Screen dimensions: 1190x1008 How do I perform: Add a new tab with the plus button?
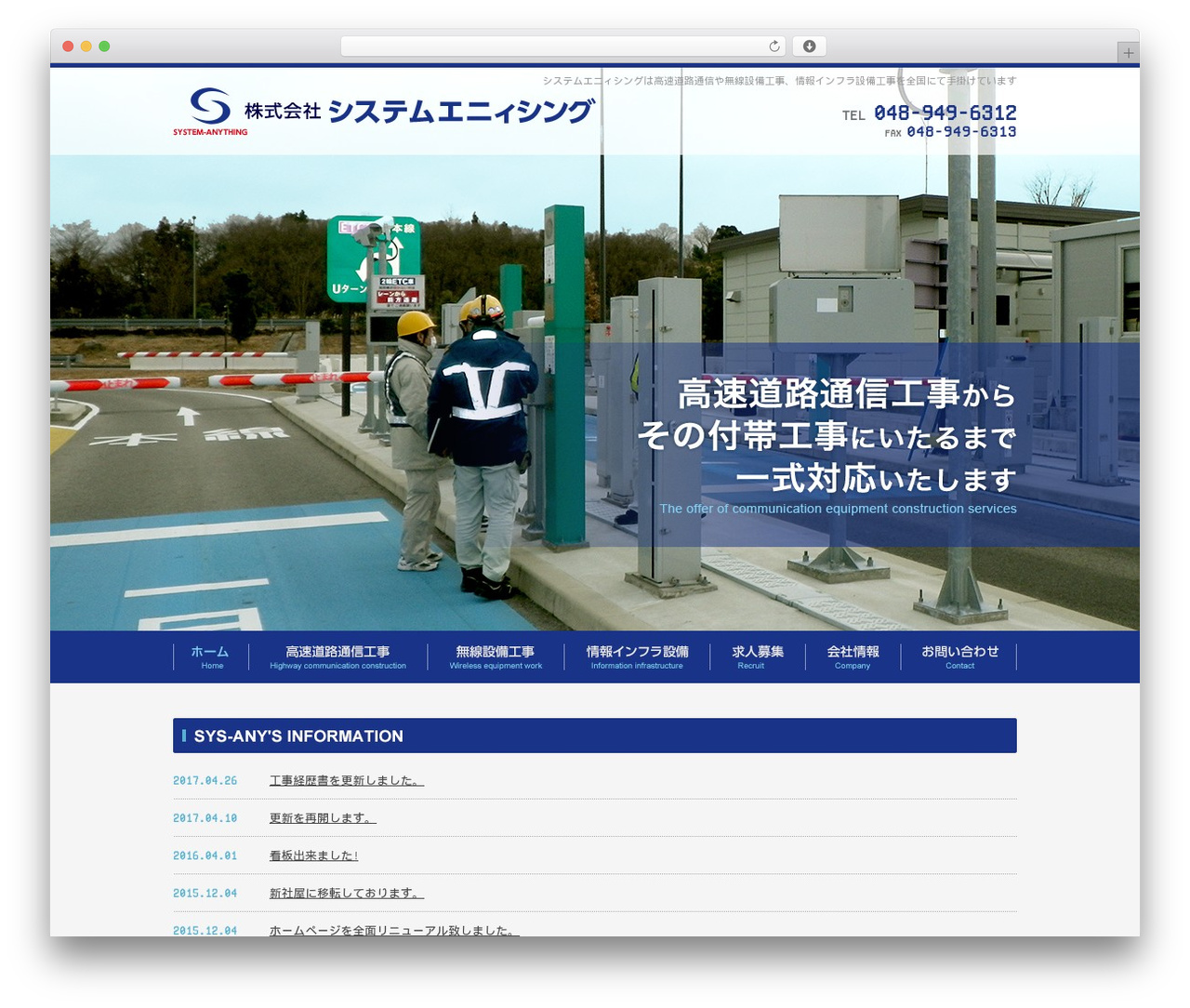pos(1128,53)
